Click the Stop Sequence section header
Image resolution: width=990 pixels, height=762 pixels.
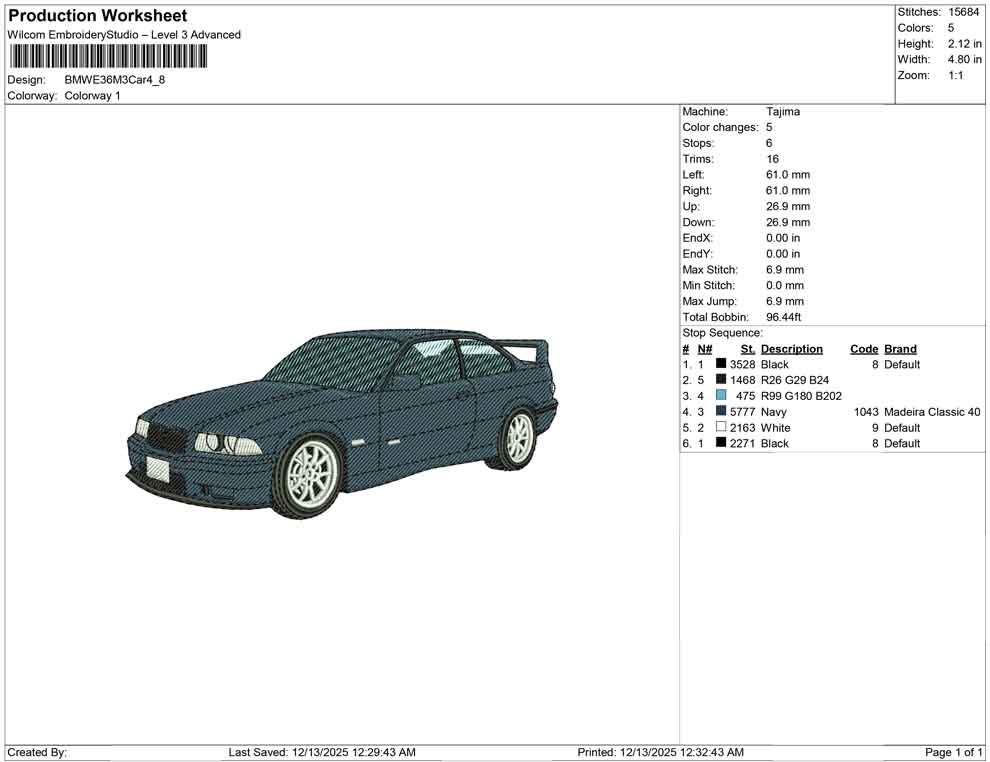pos(721,332)
